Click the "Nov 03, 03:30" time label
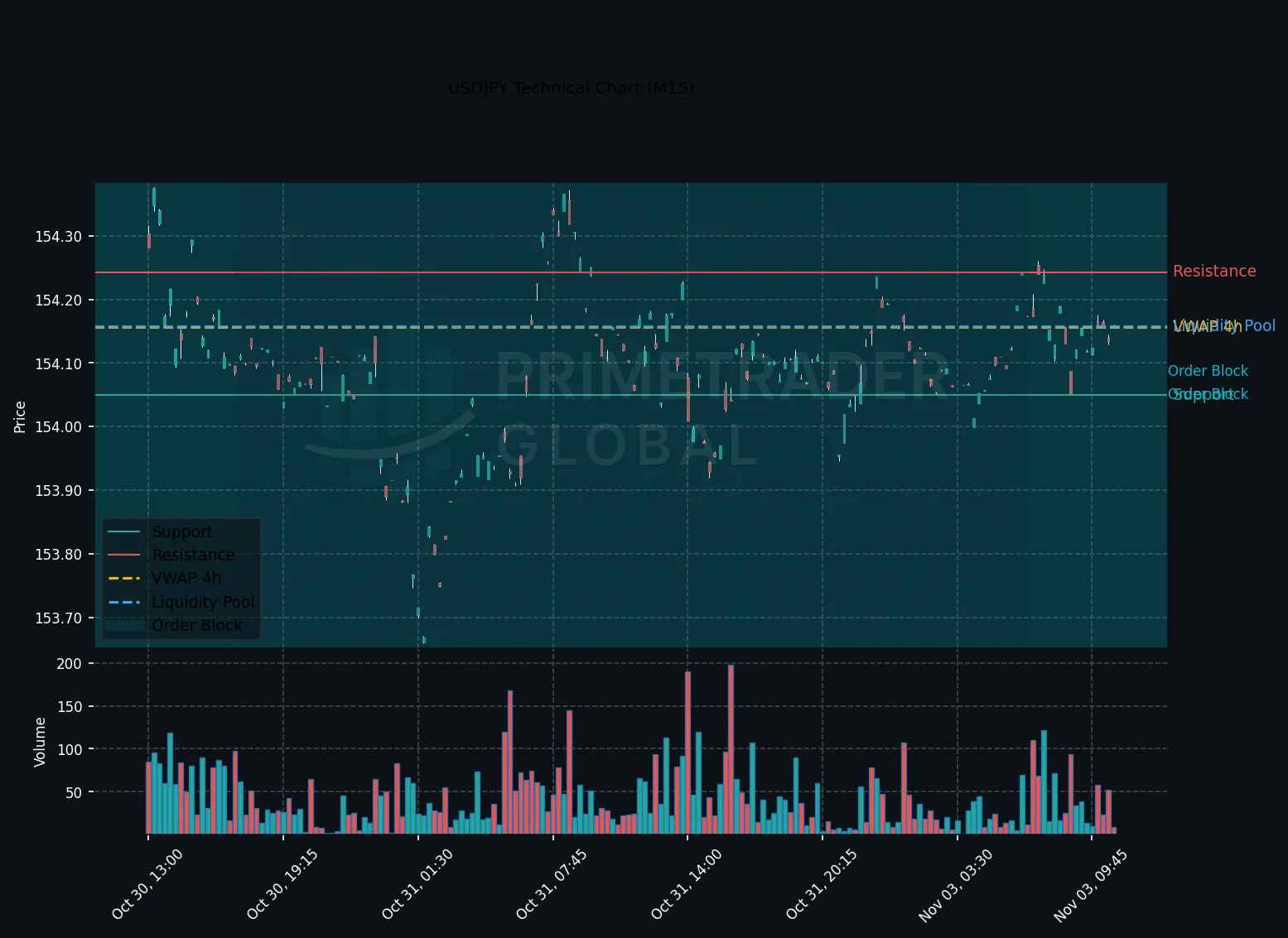This screenshot has height=938, width=1288. click(x=955, y=884)
